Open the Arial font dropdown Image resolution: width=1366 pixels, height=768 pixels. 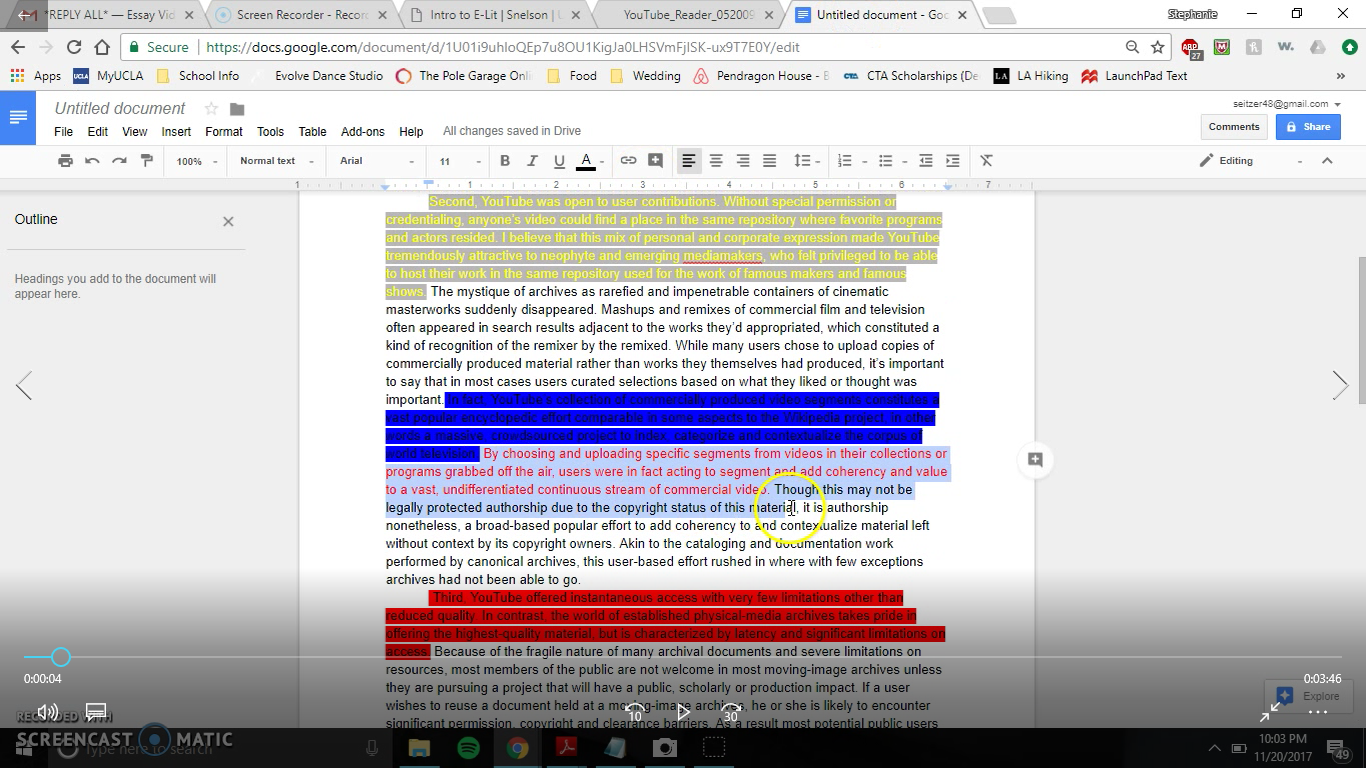pos(376,161)
